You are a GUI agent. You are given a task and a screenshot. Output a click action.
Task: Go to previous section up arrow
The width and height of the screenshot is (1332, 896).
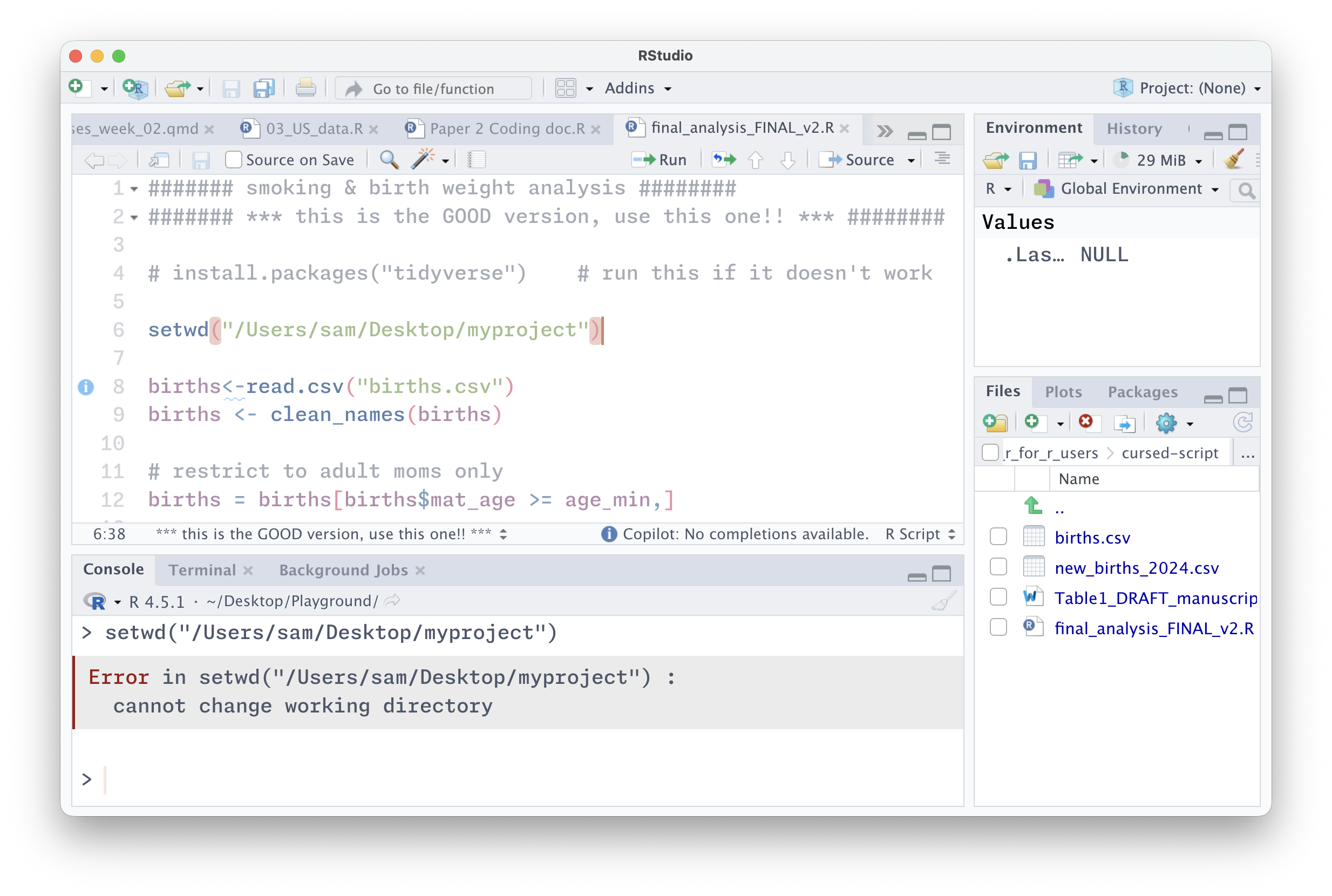point(756,160)
